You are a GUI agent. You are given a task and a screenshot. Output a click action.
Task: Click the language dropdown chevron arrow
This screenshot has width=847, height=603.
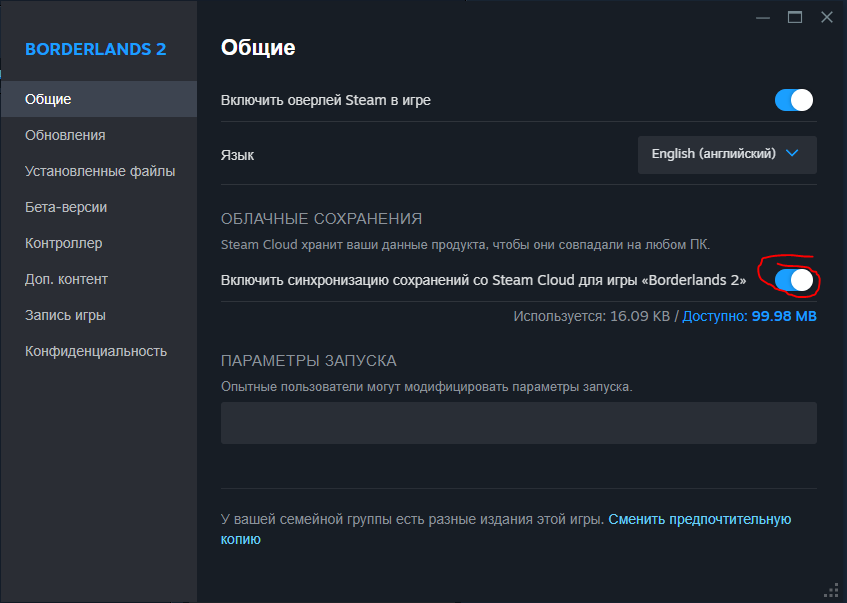click(792, 153)
